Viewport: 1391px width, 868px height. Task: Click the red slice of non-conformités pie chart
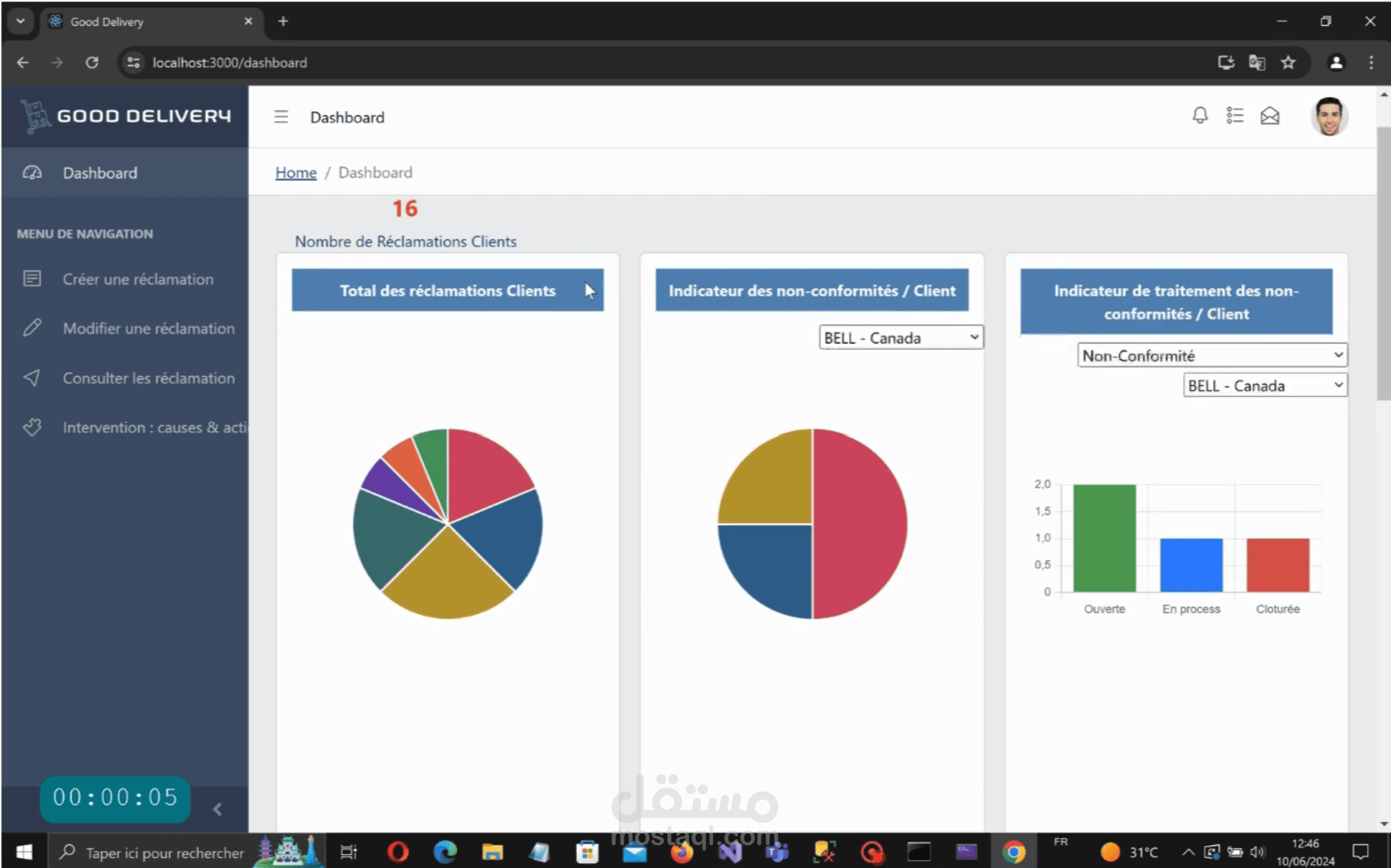click(861, 524)
